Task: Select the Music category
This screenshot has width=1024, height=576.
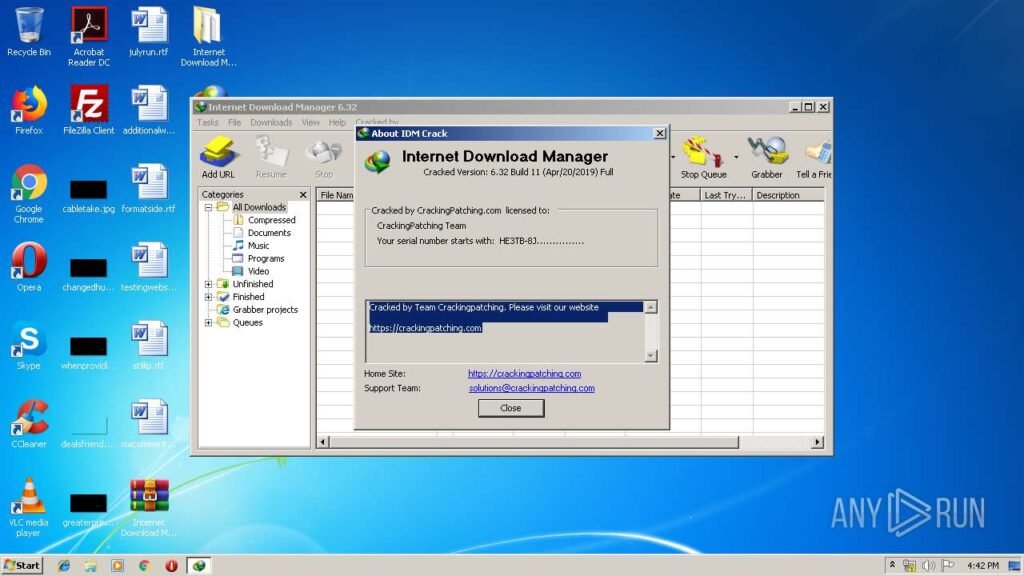Action: tap(258, 246)
